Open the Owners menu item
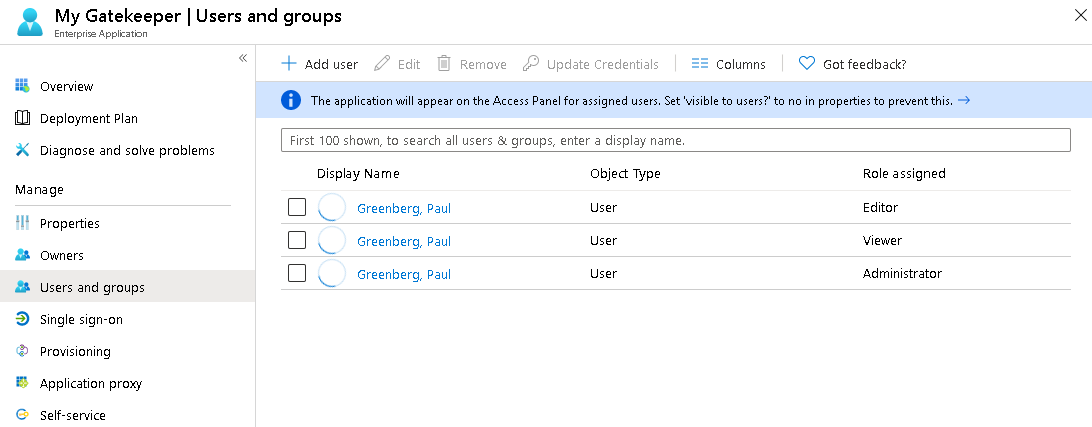Image resolution: width=1092 pixels, height=427 pixels. (62, 255)
